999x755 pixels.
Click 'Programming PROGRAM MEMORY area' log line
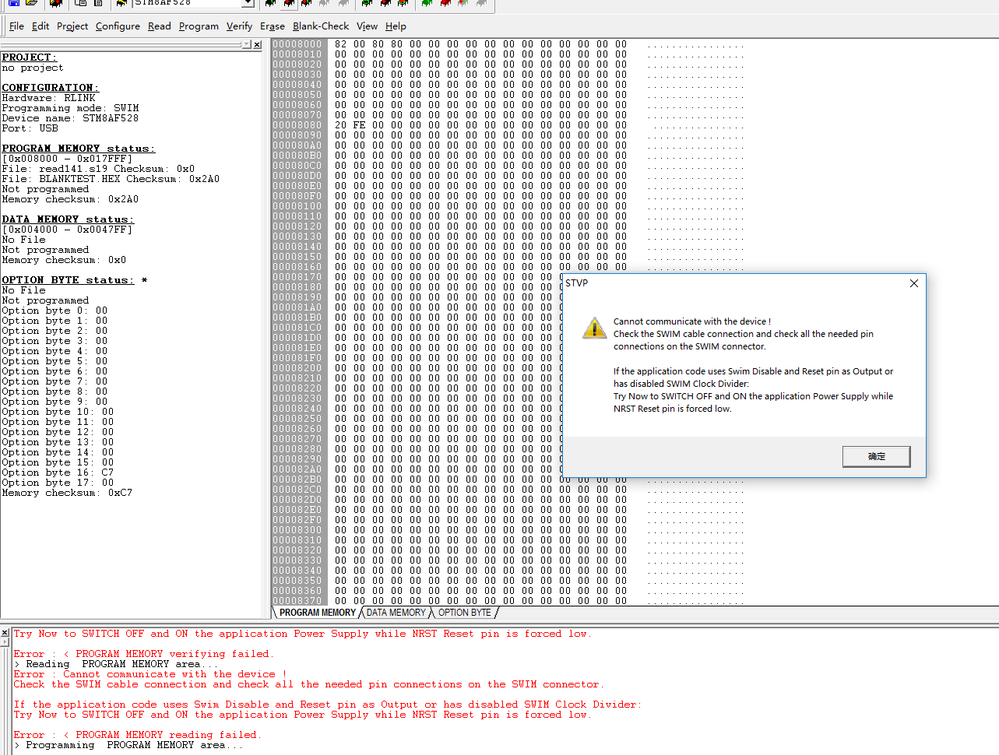pos(128,745)
